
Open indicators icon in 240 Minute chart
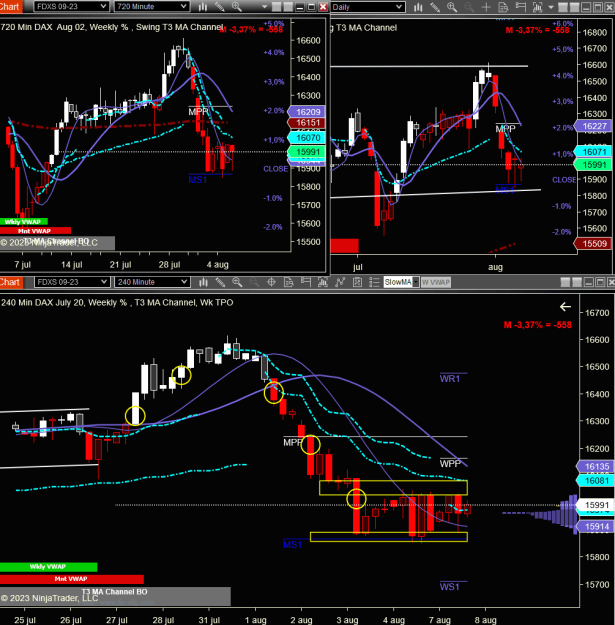[323, 282]
